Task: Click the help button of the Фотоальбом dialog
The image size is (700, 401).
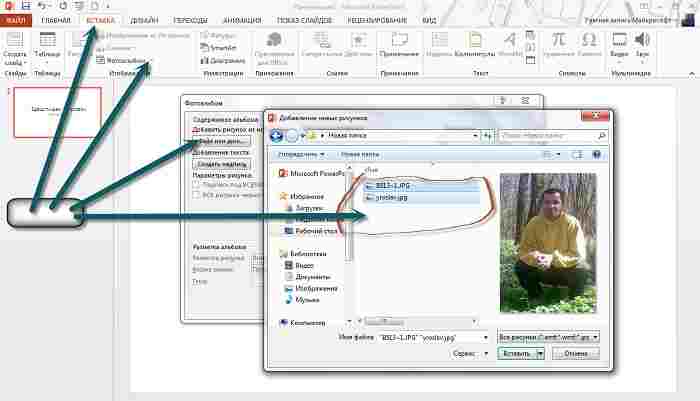Action: click(503, 100)
